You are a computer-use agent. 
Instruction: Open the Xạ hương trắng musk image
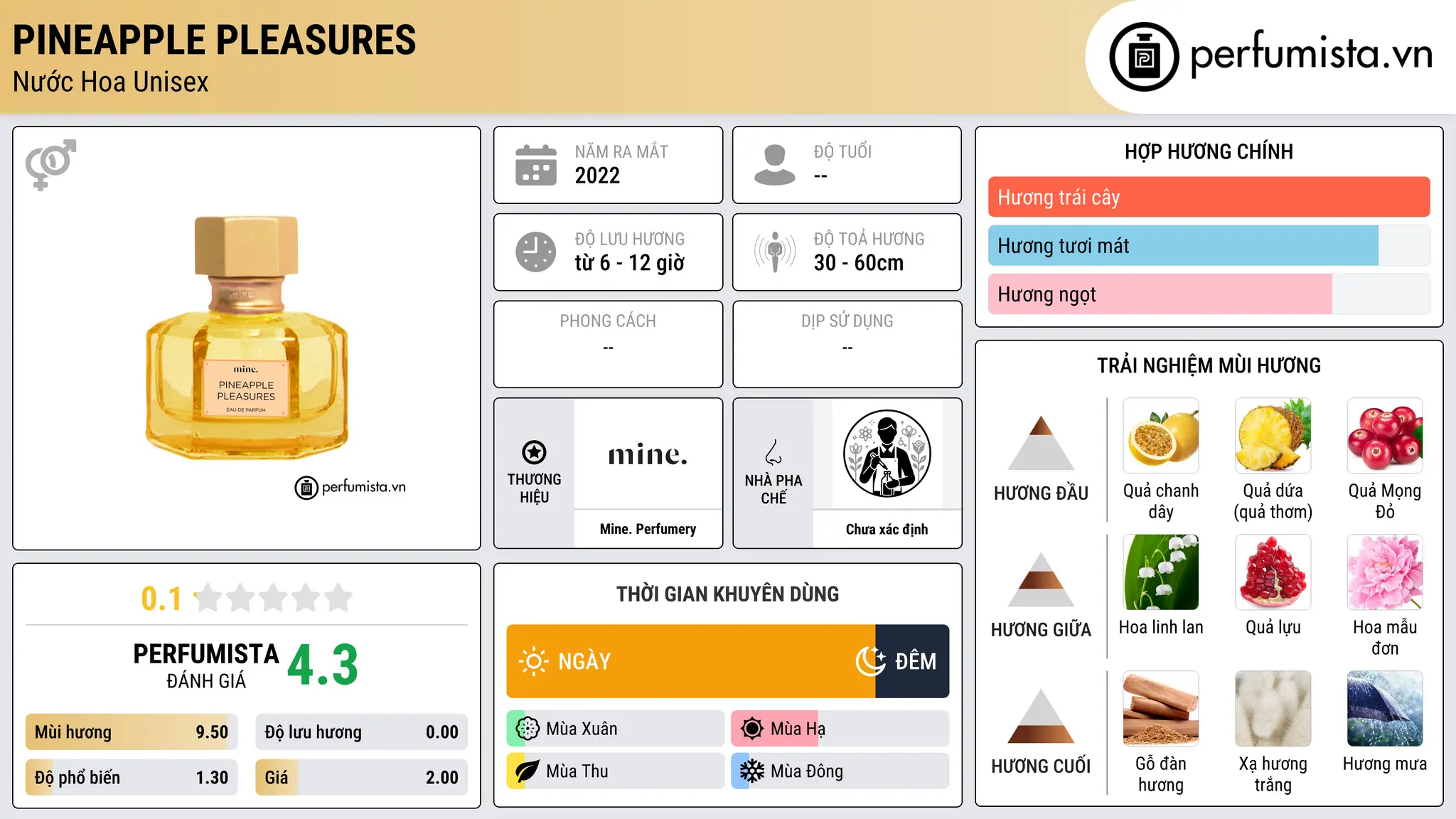point(1273,709)
